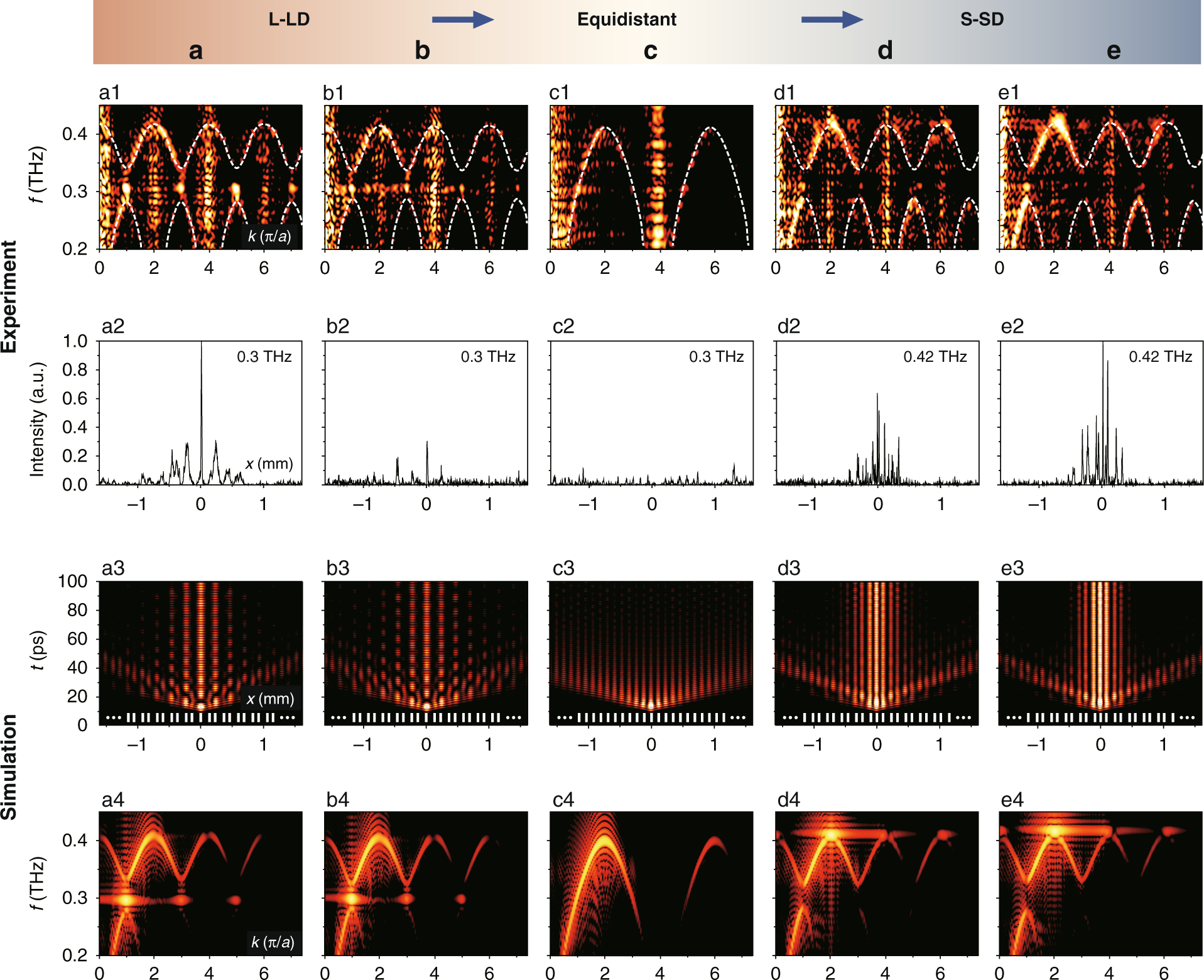
Task: Click the k (π/a) axis label in a1
Action: (269, 237)
